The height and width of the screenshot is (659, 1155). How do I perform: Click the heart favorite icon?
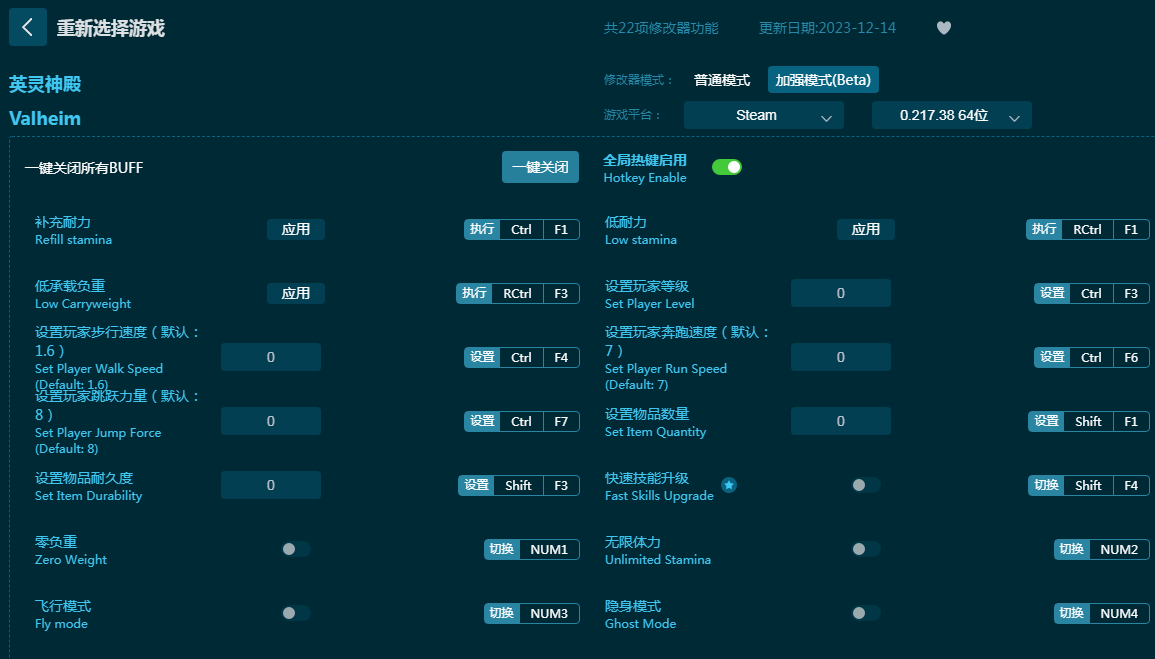[944, 28]
